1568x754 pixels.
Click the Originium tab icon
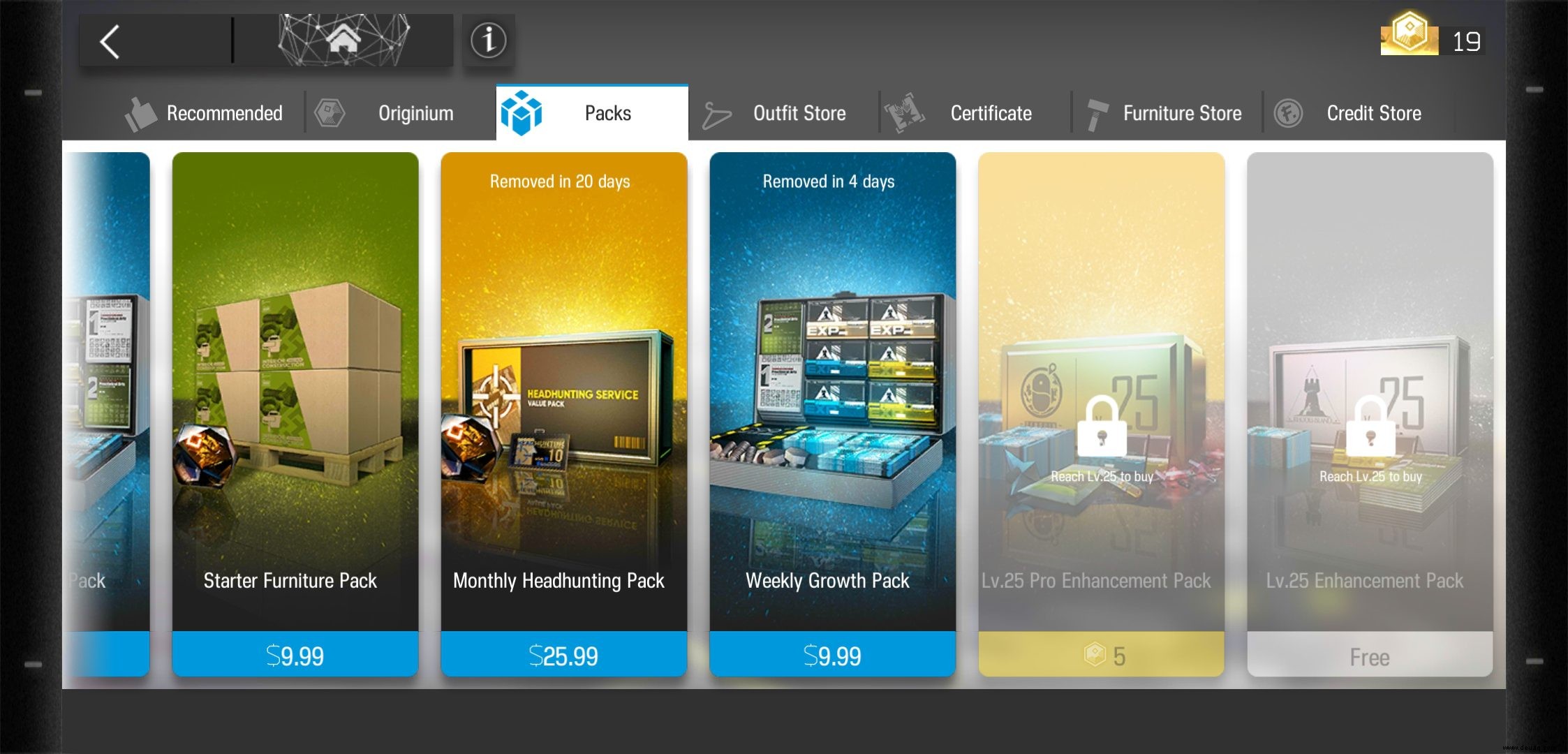tap(332, 112)
